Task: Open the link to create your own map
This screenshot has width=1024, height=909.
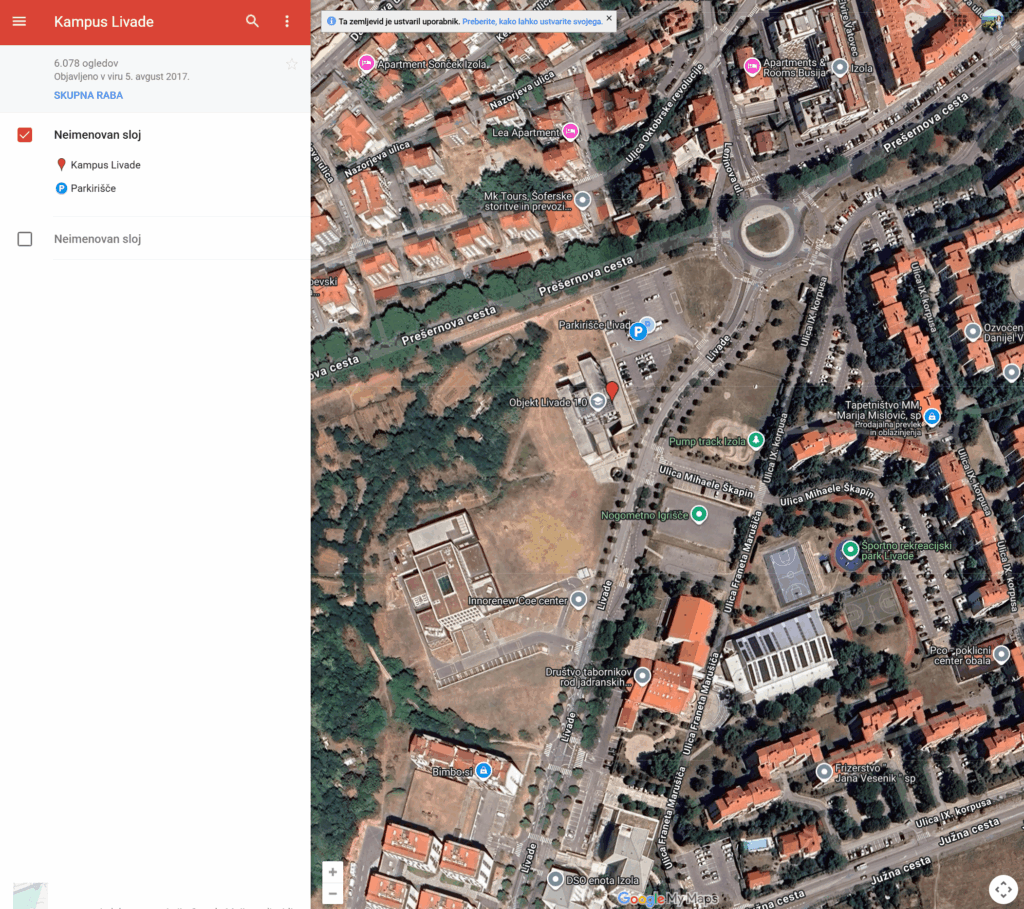Action: pos(532,20)
